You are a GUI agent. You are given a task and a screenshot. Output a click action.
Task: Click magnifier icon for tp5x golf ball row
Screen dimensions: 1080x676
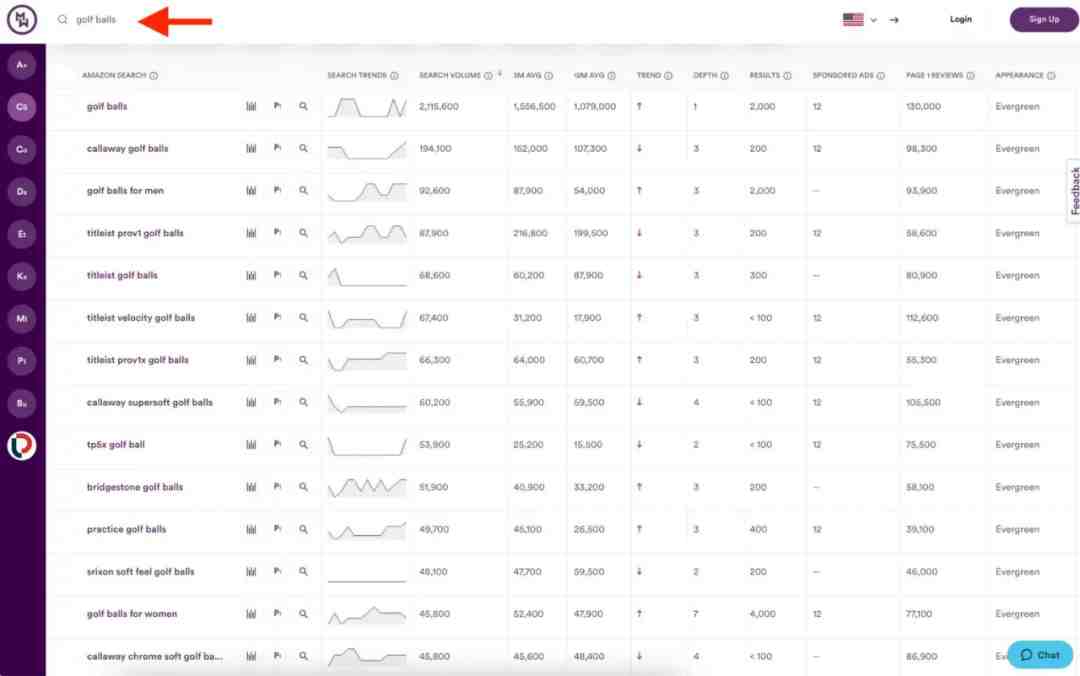(303, 444)
